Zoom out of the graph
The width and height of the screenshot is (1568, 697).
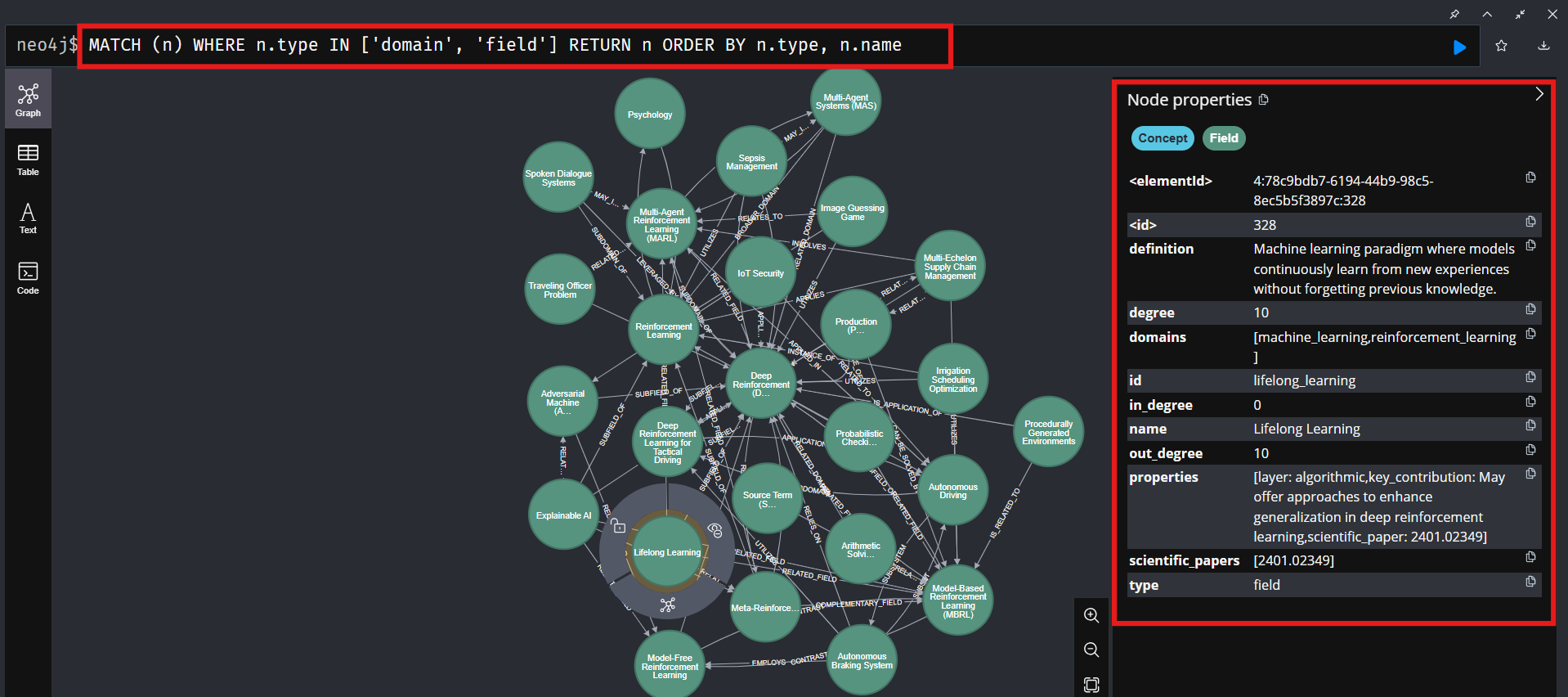click(x=1091, y=650)
